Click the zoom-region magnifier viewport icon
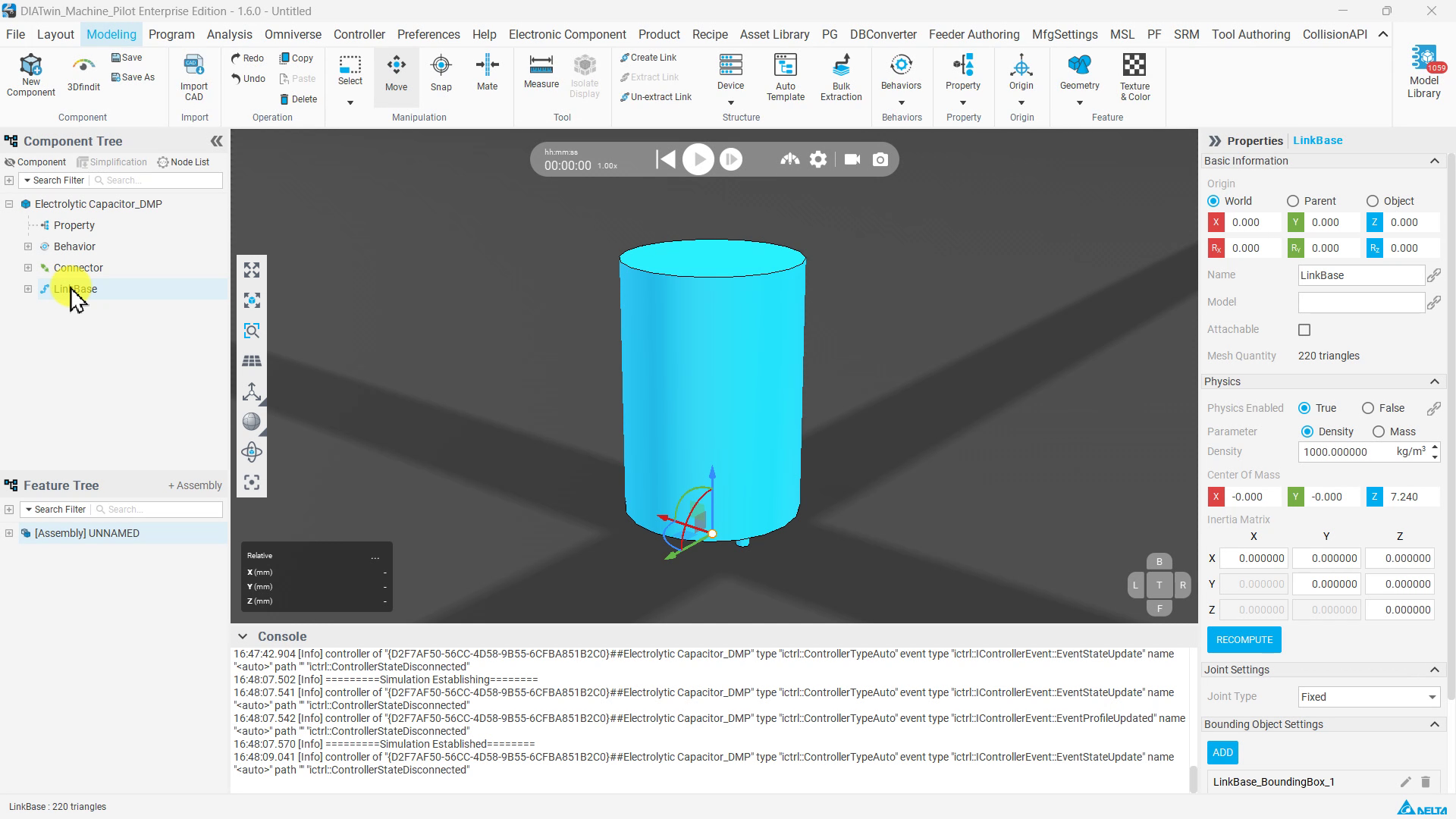Image resolution: width=1456 pixels, height=819 pixels. pos(252,331)
